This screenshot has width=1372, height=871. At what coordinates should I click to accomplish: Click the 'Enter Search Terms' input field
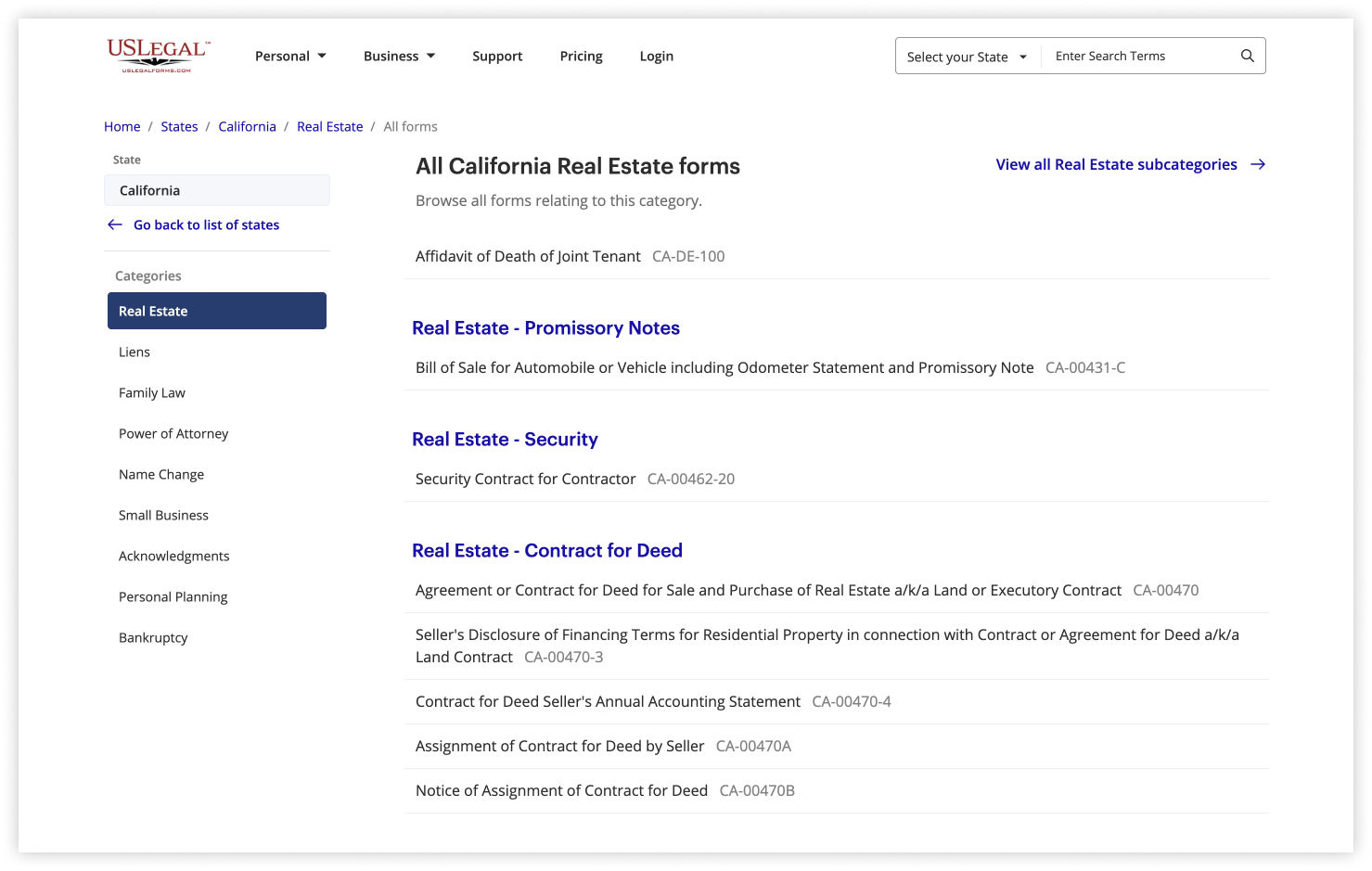point(1136,56)
